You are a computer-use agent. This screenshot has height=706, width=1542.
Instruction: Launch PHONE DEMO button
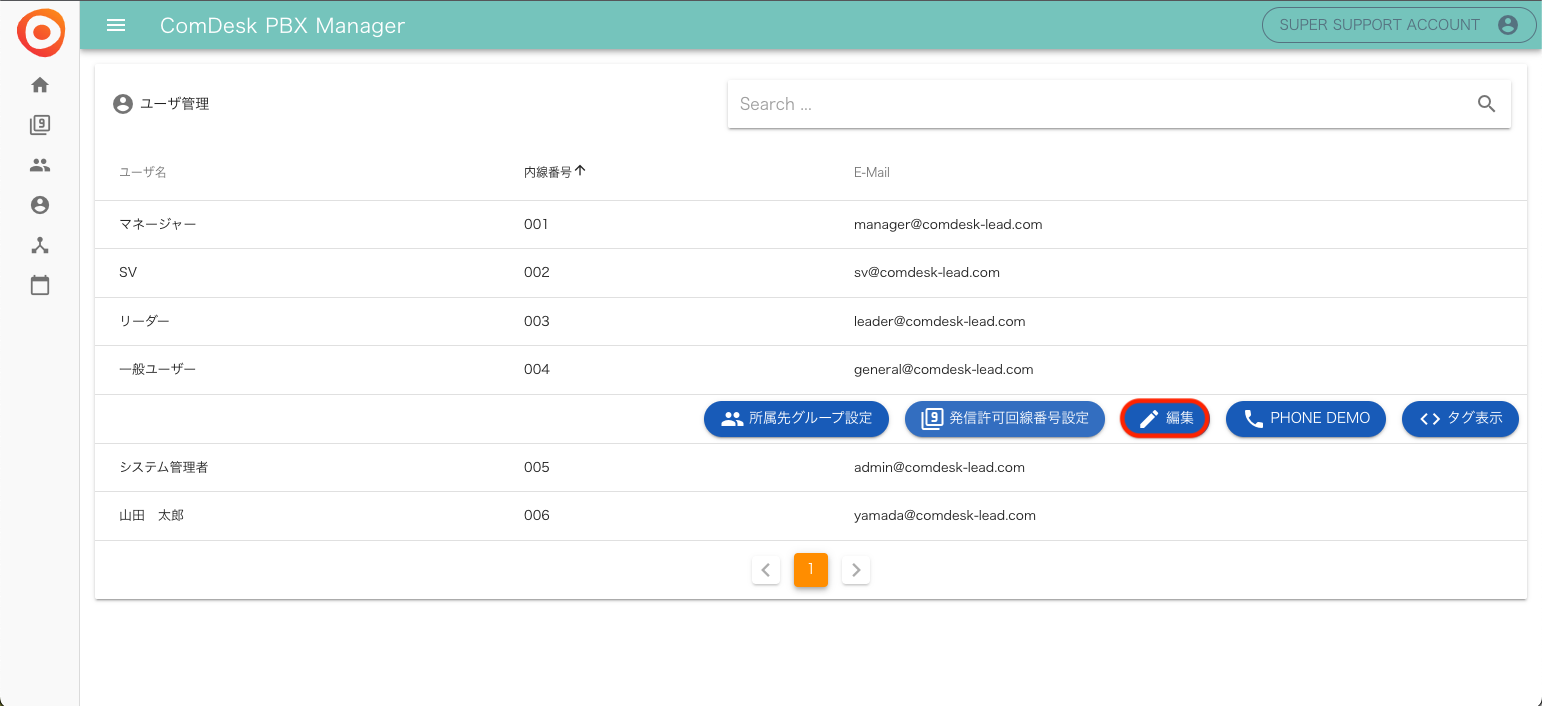1305,418
